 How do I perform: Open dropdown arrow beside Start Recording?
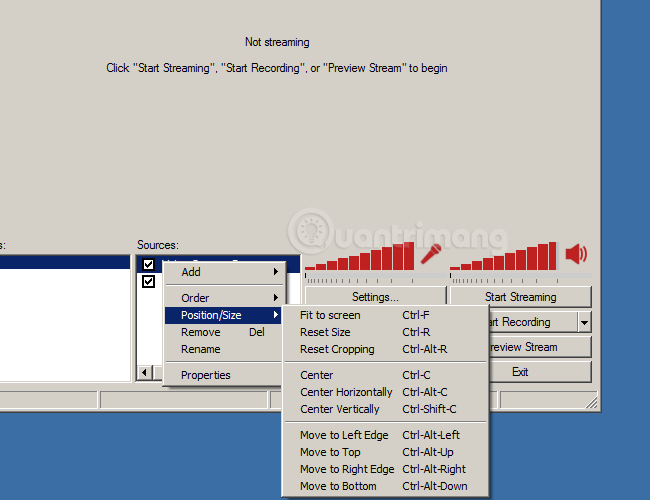coord(584,322)
